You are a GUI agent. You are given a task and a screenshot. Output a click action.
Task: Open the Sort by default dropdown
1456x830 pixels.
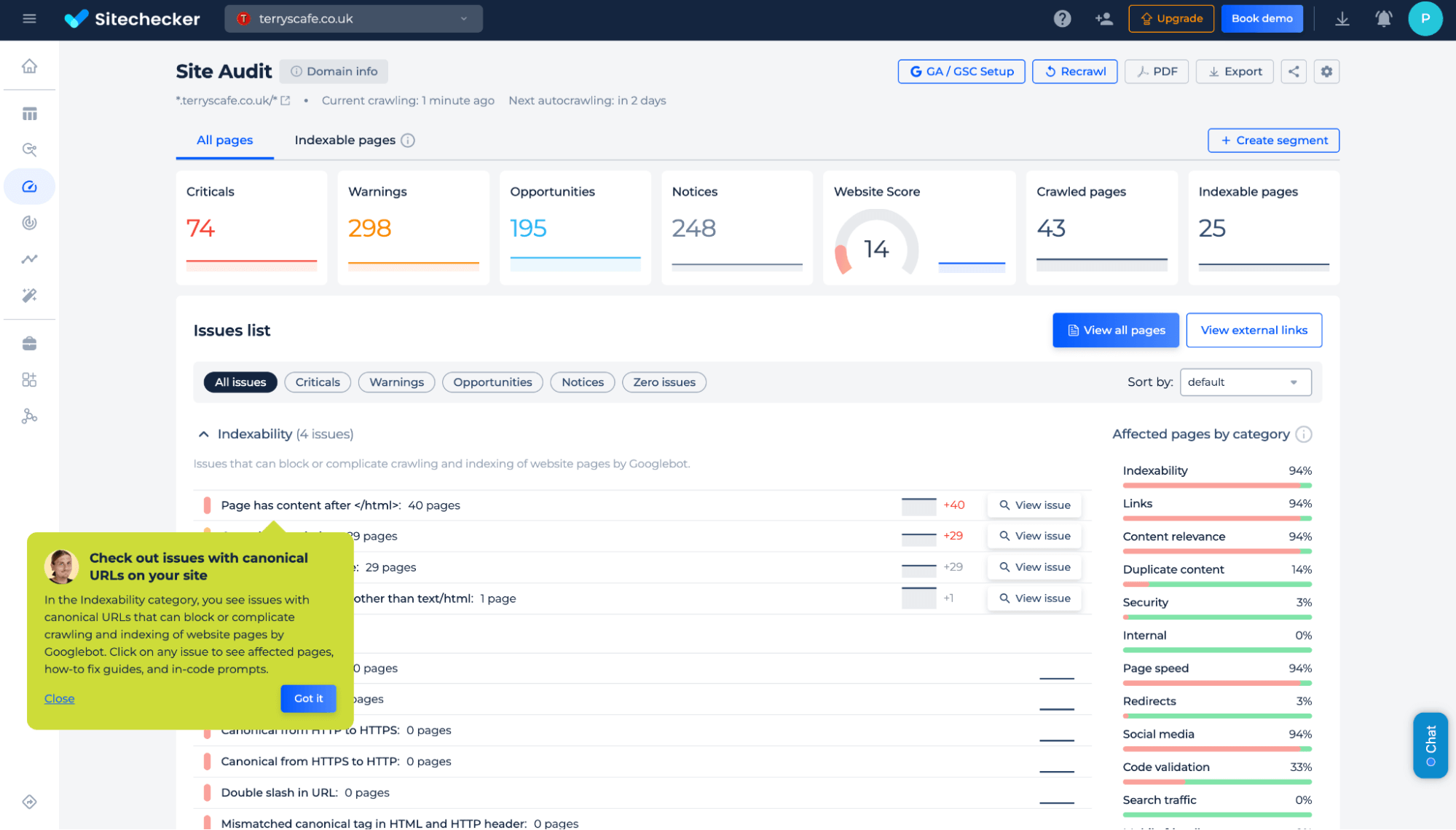pyautogui.click(x=1245, y=381)
